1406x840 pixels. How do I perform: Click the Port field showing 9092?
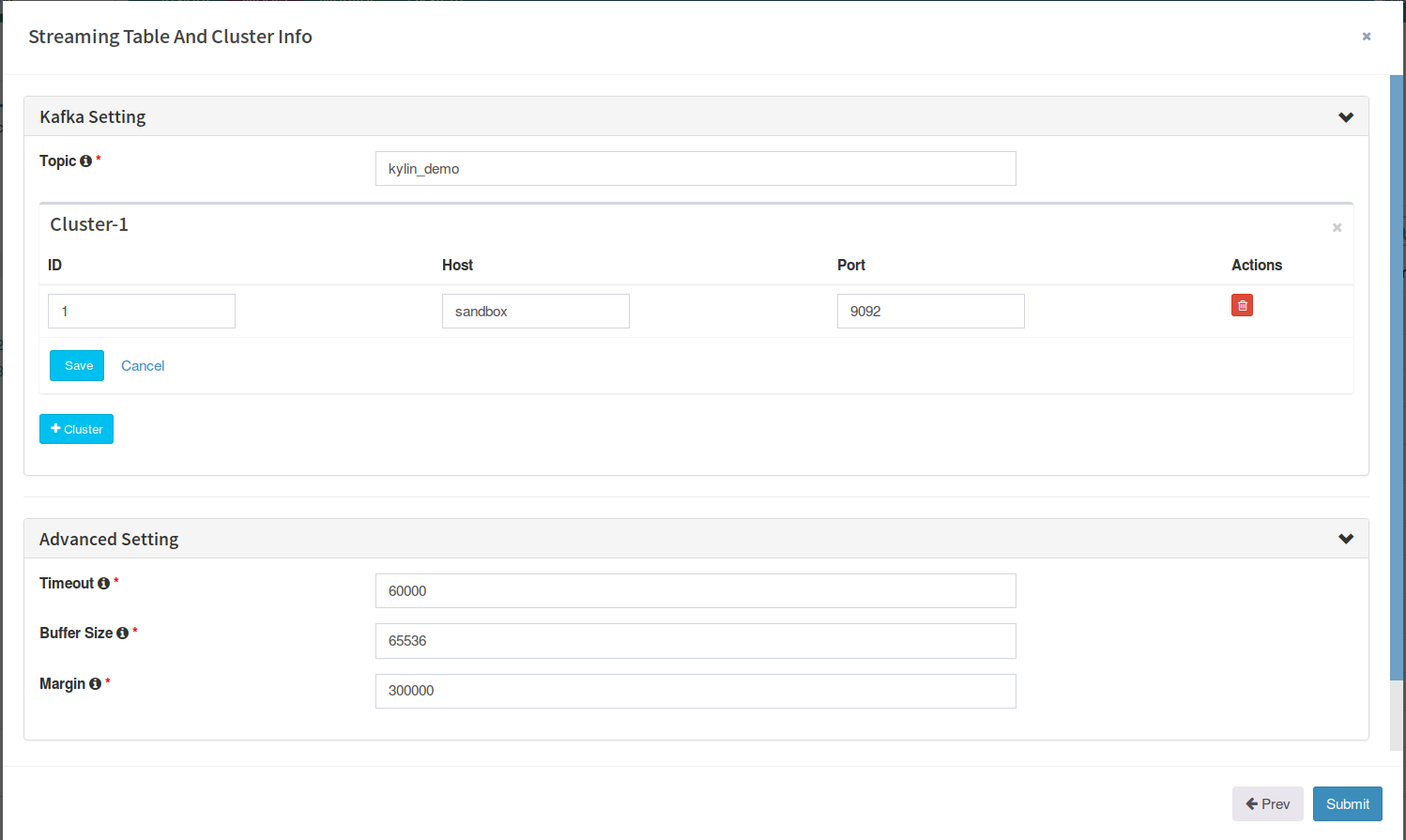(930, 312)
